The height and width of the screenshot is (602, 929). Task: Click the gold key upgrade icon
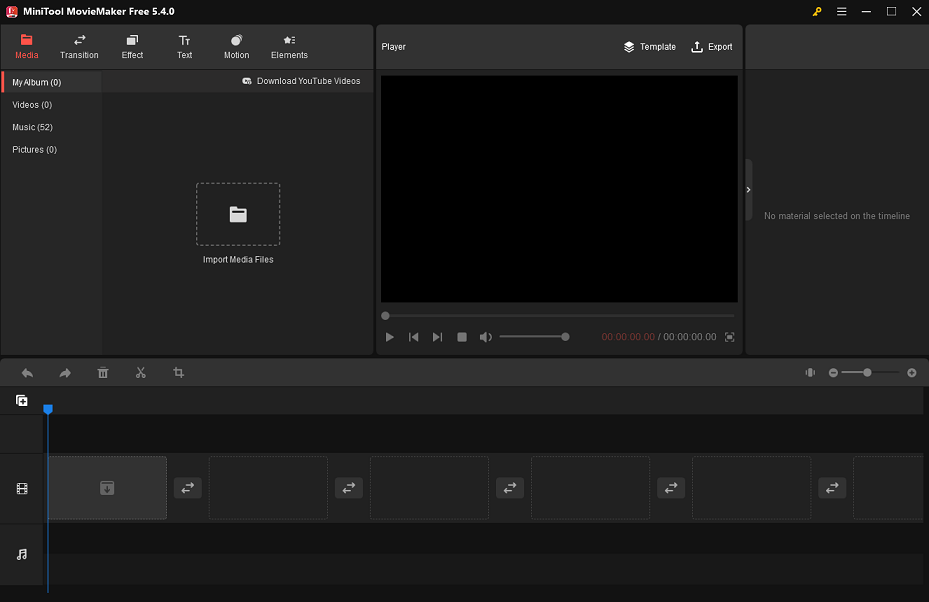click(x=817, y=12)
